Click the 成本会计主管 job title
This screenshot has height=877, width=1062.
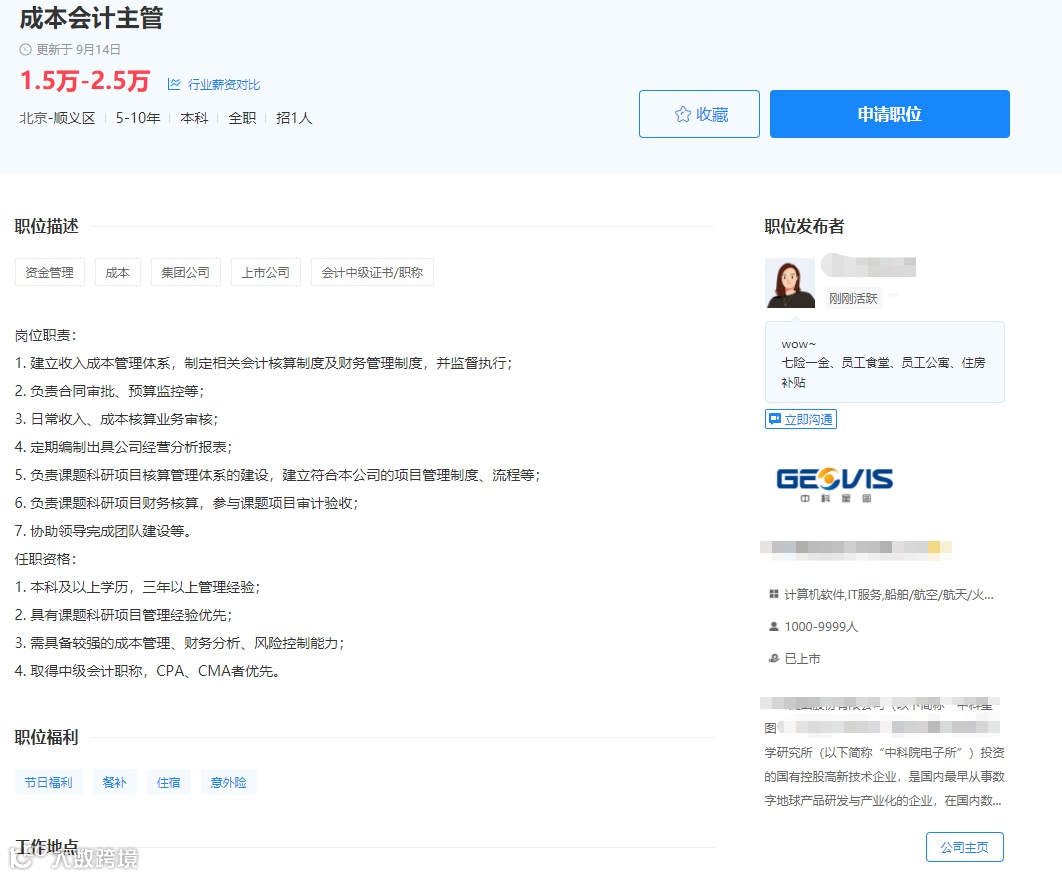91,18
